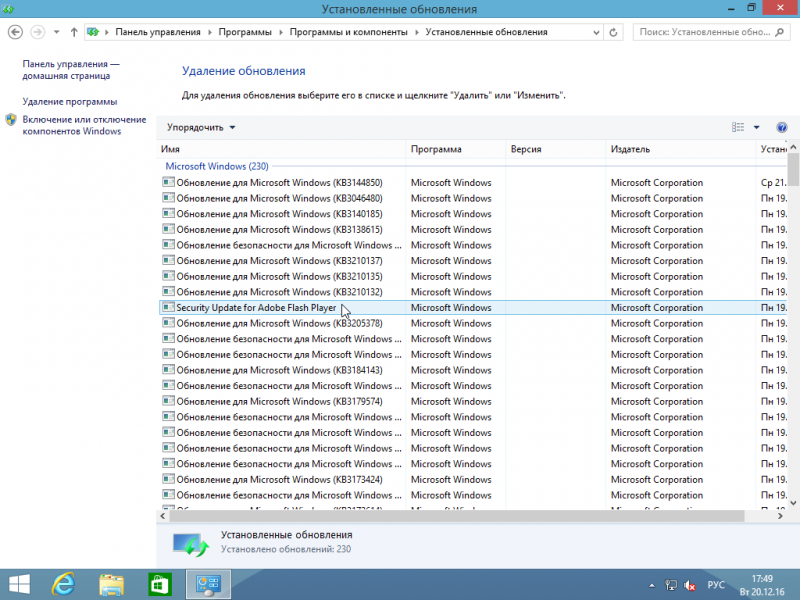The height and width of the screenshot is (600, 800).
Task: Go back with the navigation arrow
Action: (x=15, y=32)
